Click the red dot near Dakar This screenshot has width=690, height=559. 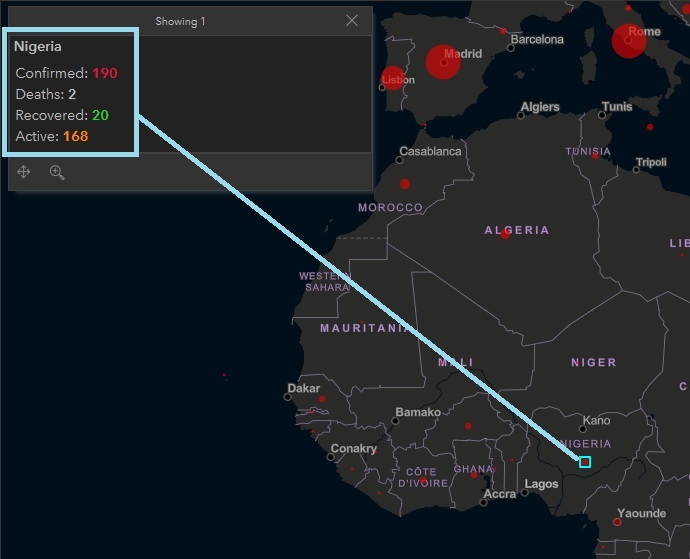click(322, 399)
